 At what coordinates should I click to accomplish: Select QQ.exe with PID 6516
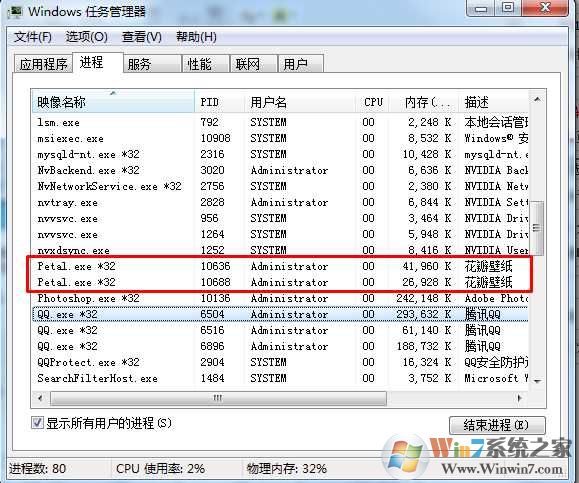point(280,330)
